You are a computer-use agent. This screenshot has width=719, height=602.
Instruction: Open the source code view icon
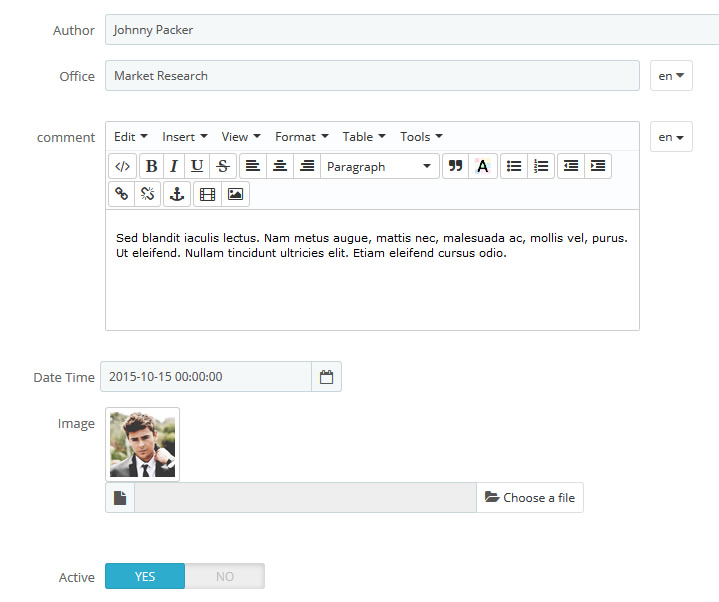[122, 166]
